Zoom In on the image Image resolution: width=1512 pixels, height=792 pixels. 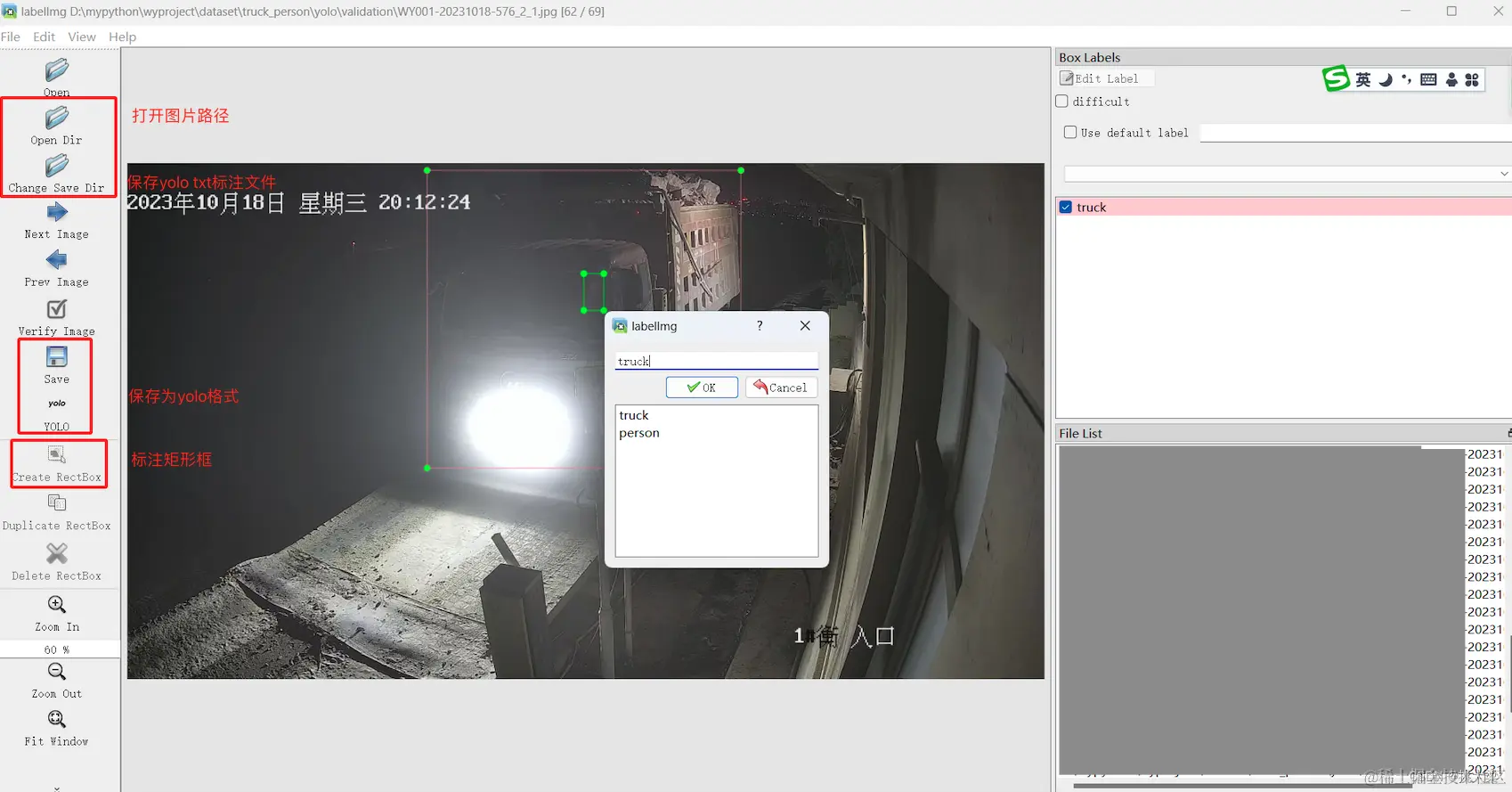click(x=57, y=614)
